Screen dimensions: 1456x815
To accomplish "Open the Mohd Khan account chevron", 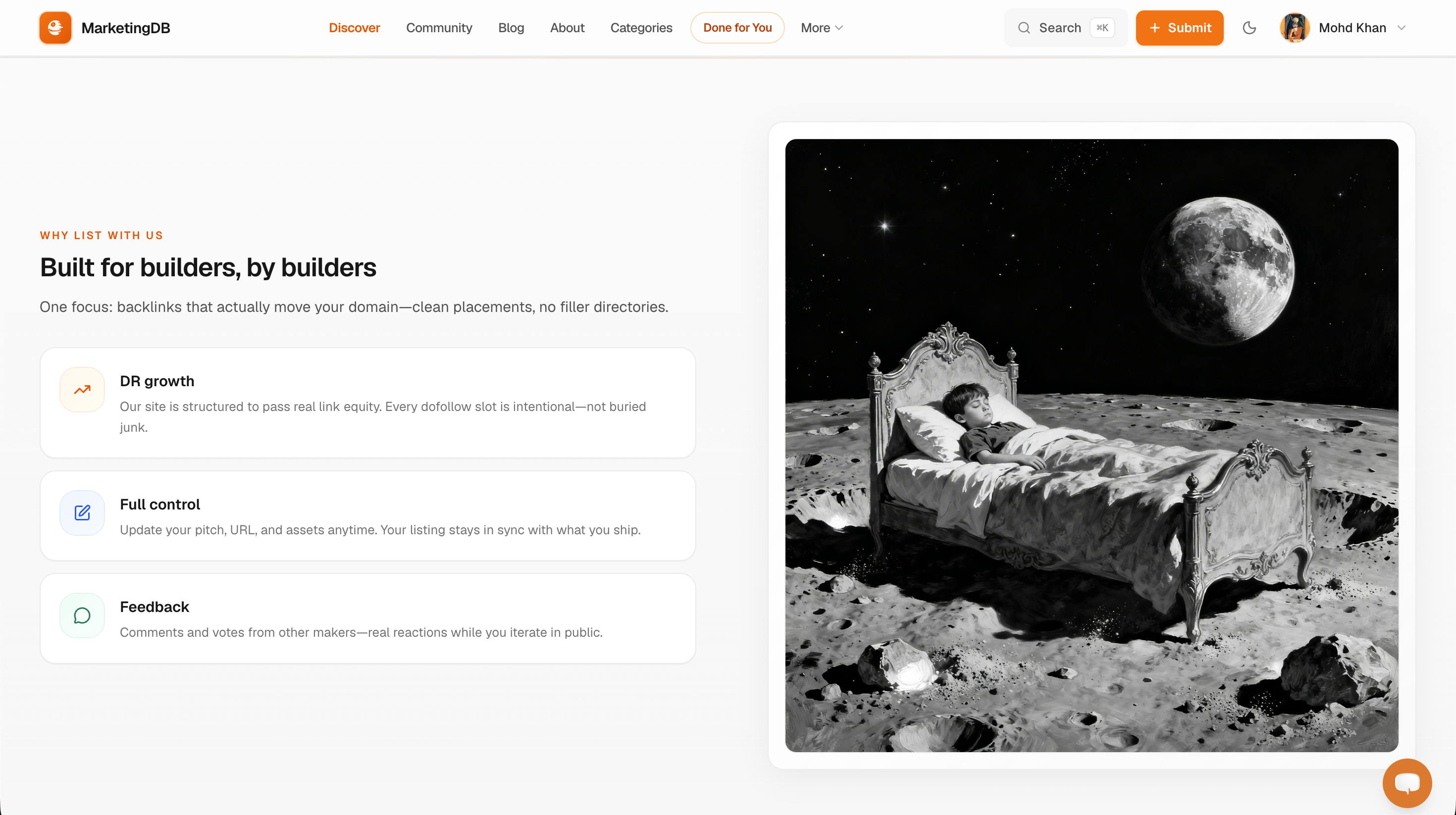I will click(1401, 28).
